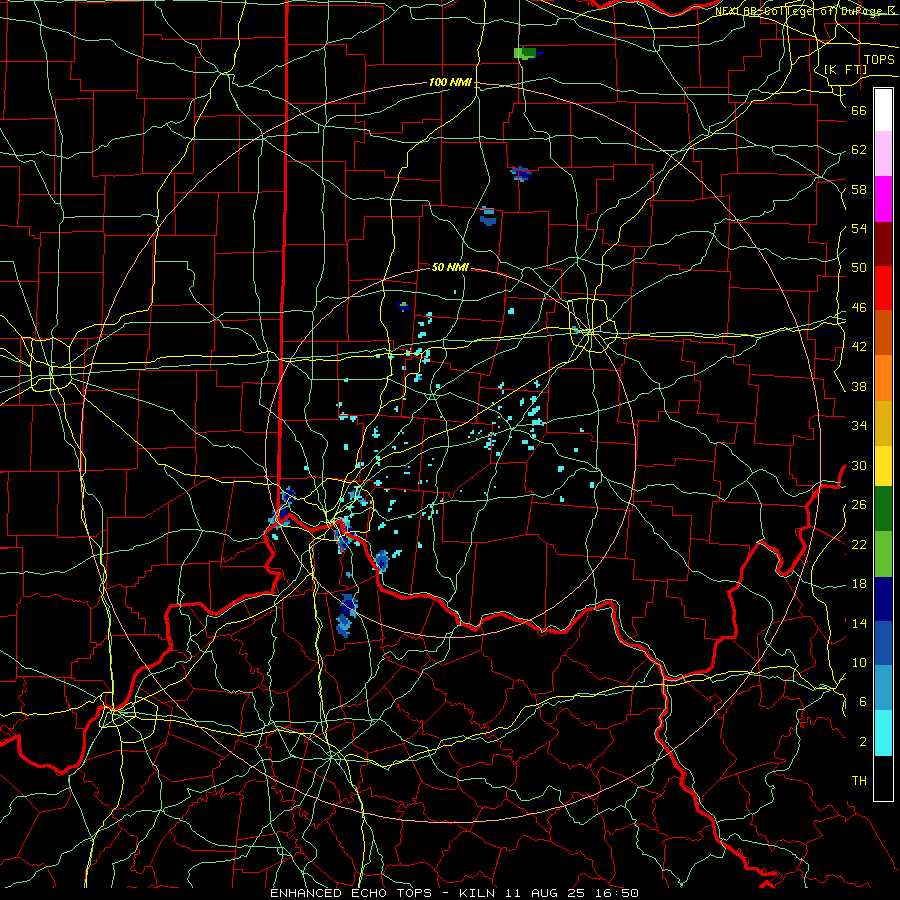Click the '14' scale value
900x900 pixels.
click(x=859, y=623)
